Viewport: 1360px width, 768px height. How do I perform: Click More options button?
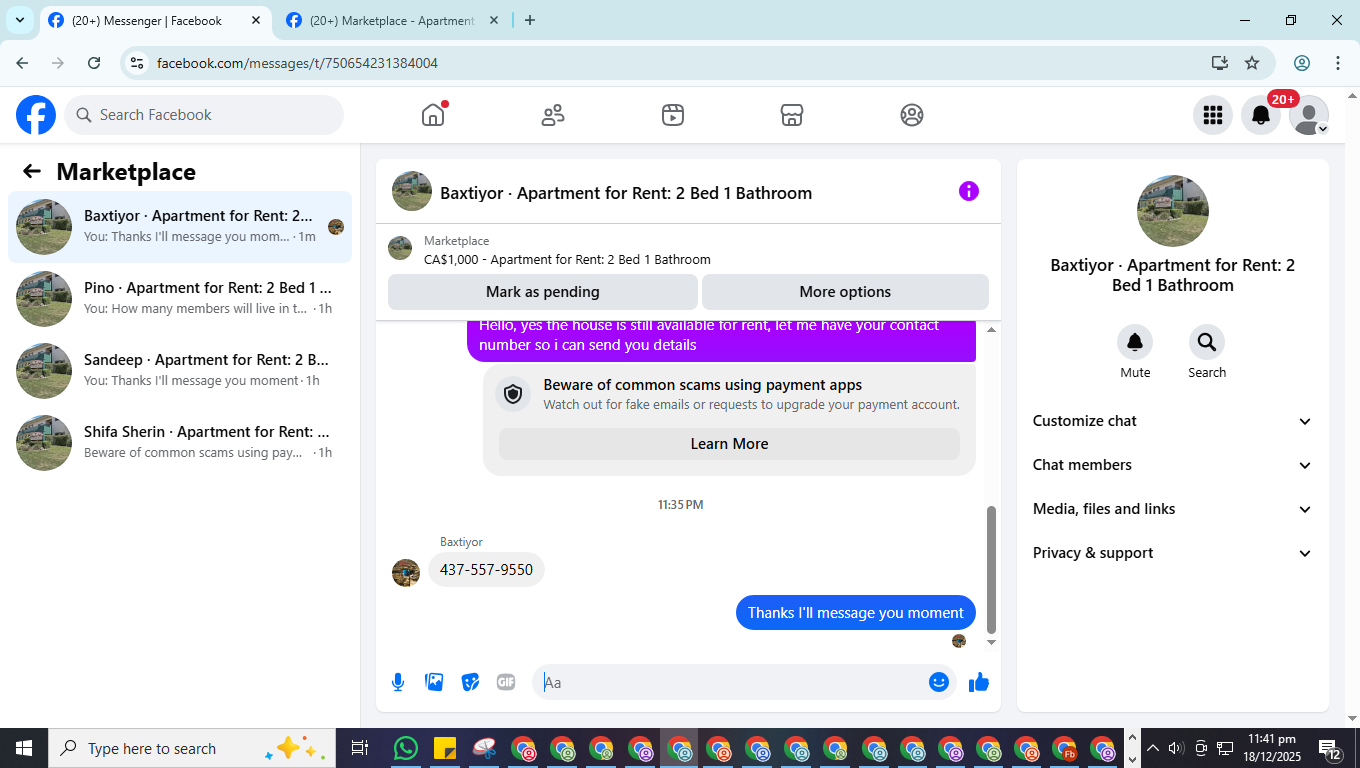click(x=845, y=292)
